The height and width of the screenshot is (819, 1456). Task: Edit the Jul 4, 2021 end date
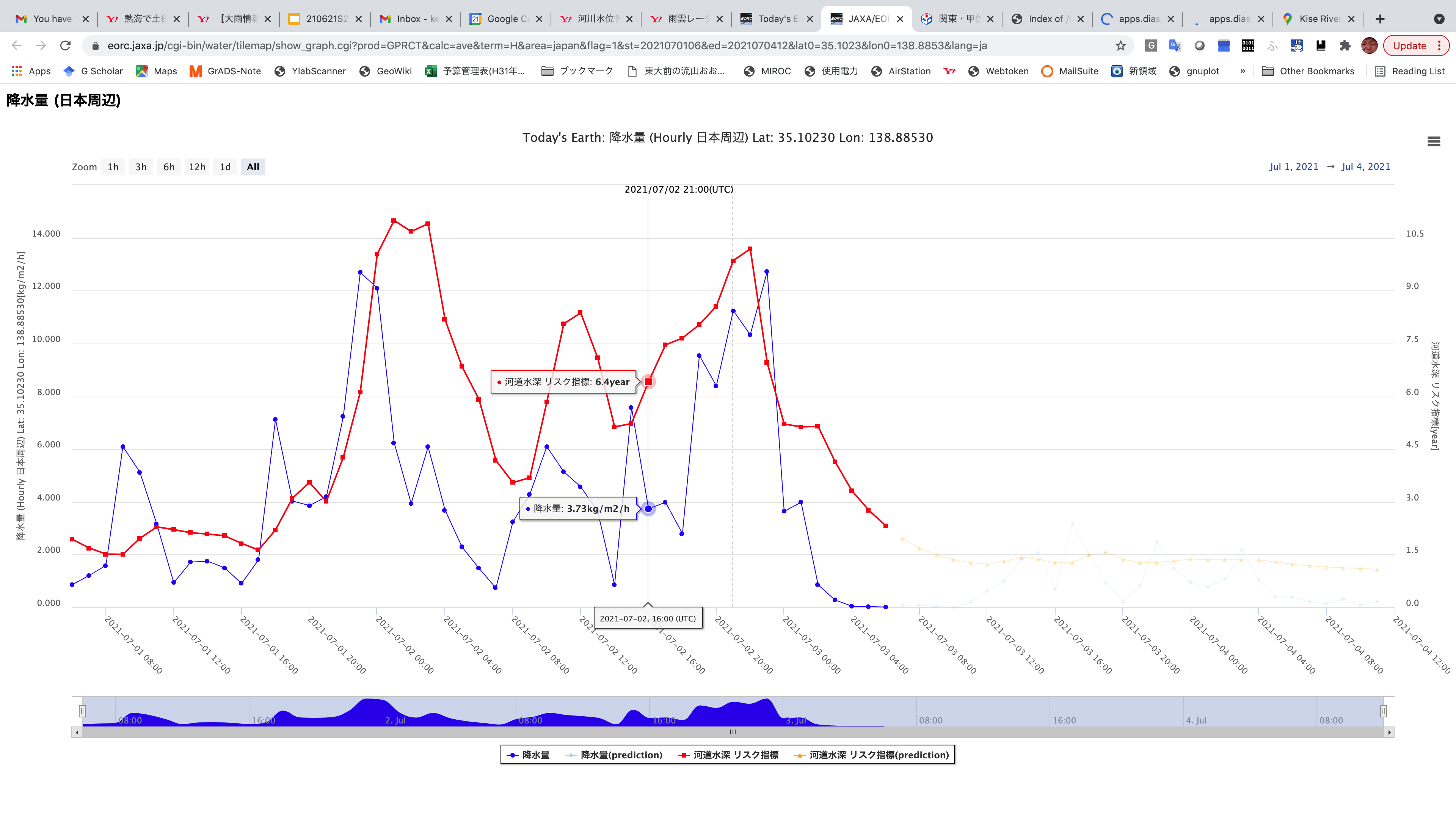click(x=1365, y=167)
